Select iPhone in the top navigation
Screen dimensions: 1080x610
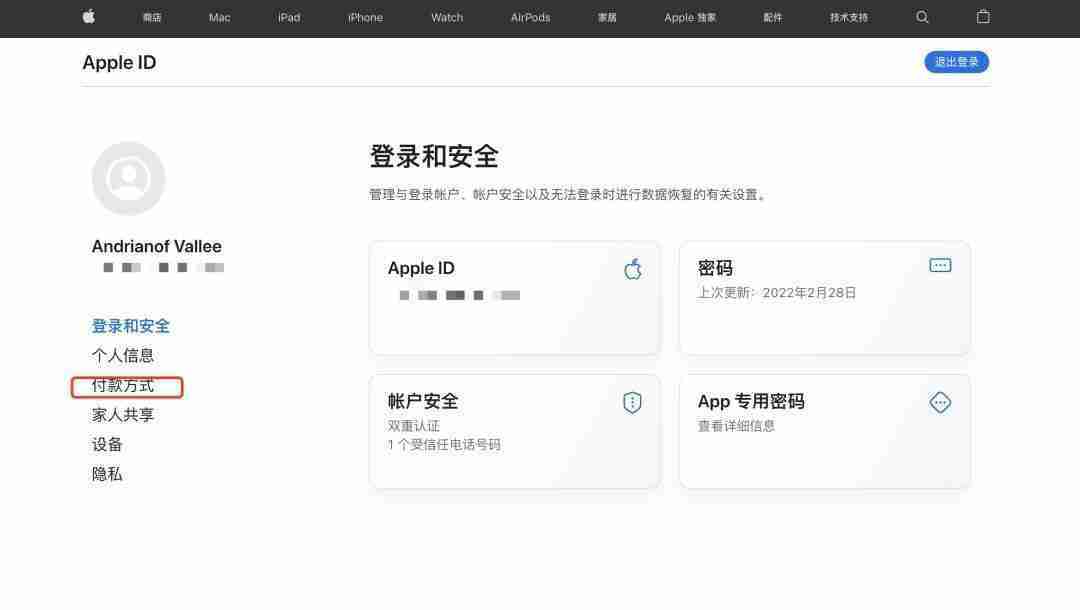(x=365, y=17)
